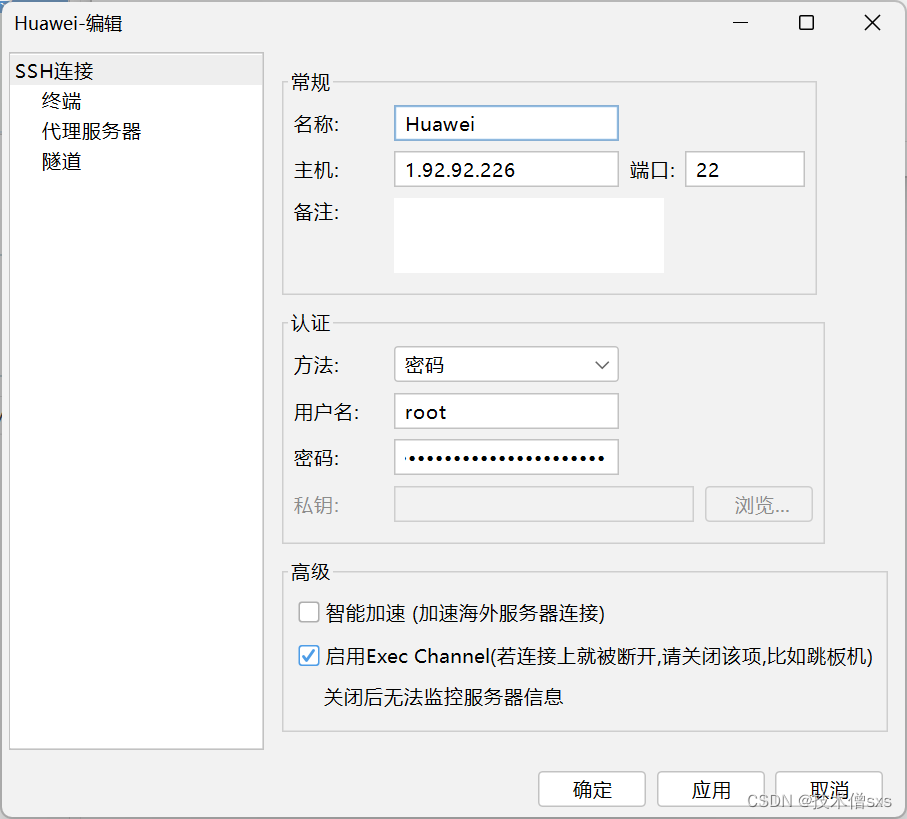907x819 pixels.
Task: Open the 方法 authentication dropdown
Action: pyautogui.click(x=506, y=364)
